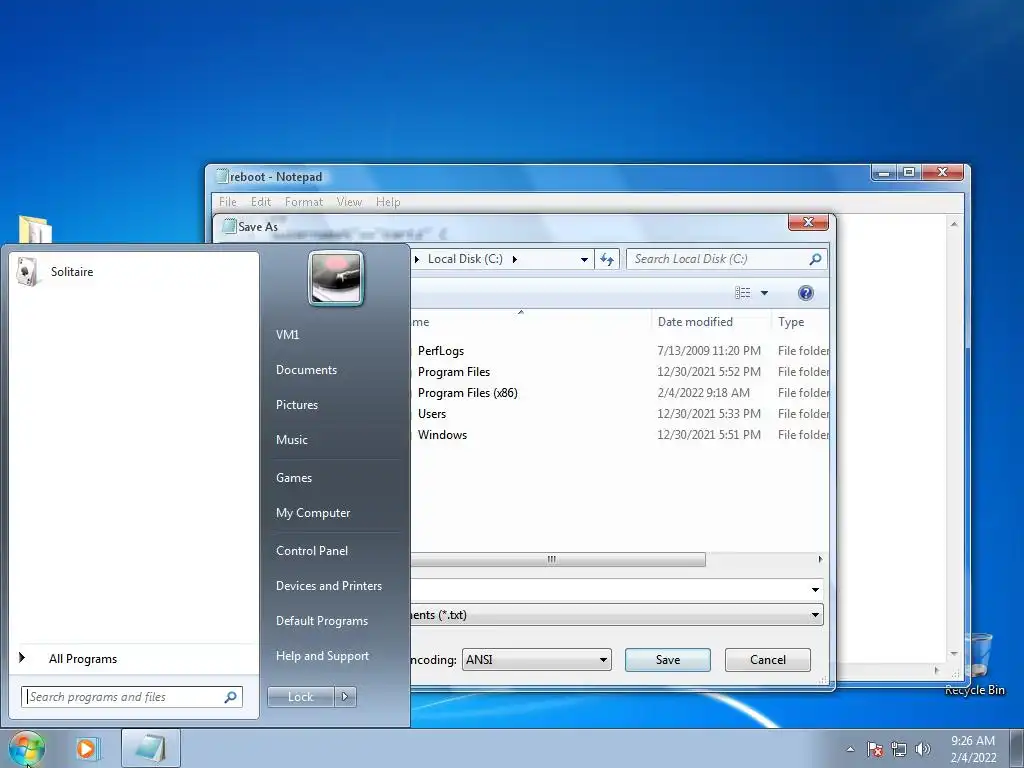1024x768 pixels.
Task: Open Music from the Start menu
Action: tap(291, 440)
